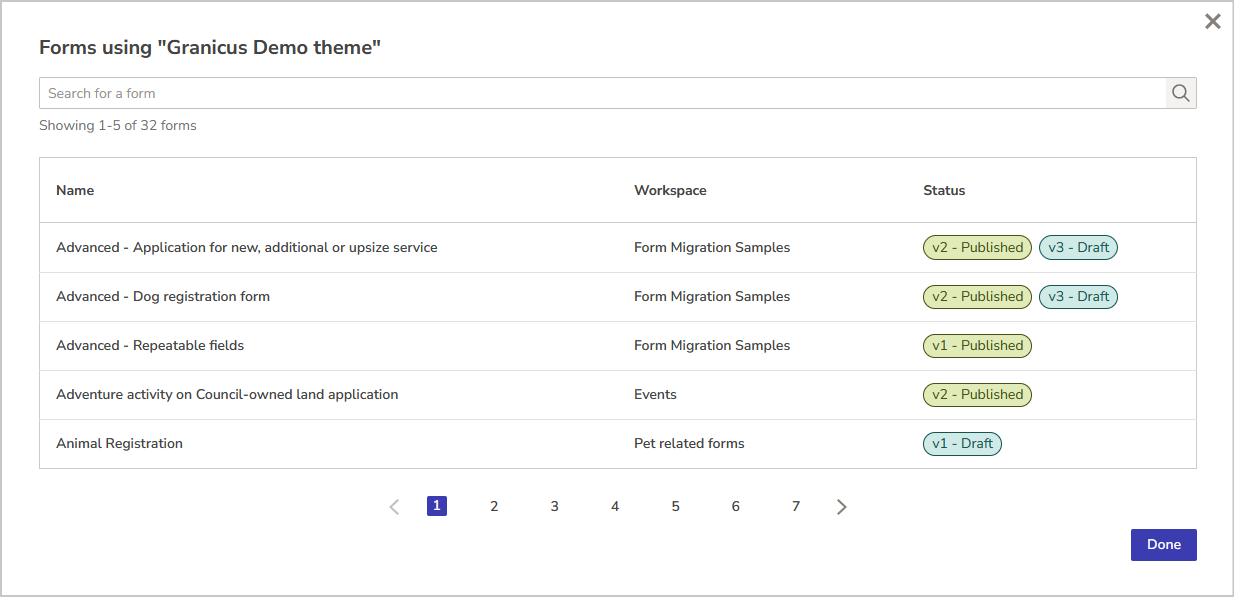Click Pet related forms workspace cell

689,443
